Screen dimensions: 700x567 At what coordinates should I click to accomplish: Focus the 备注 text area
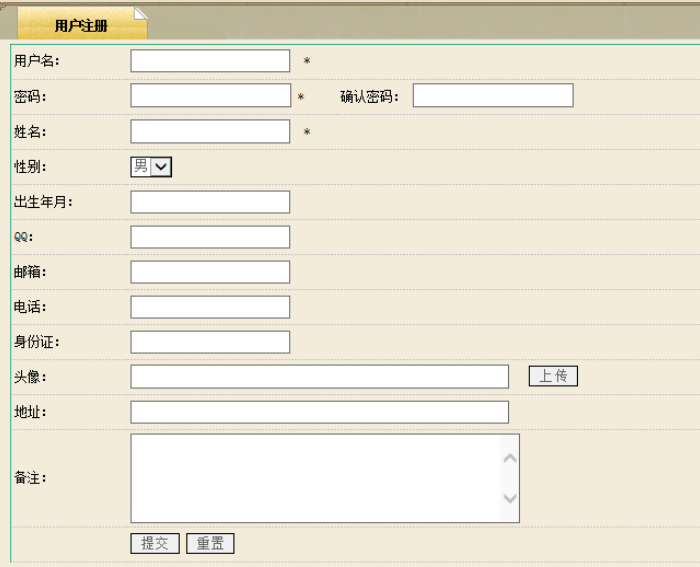click(325, 478)
